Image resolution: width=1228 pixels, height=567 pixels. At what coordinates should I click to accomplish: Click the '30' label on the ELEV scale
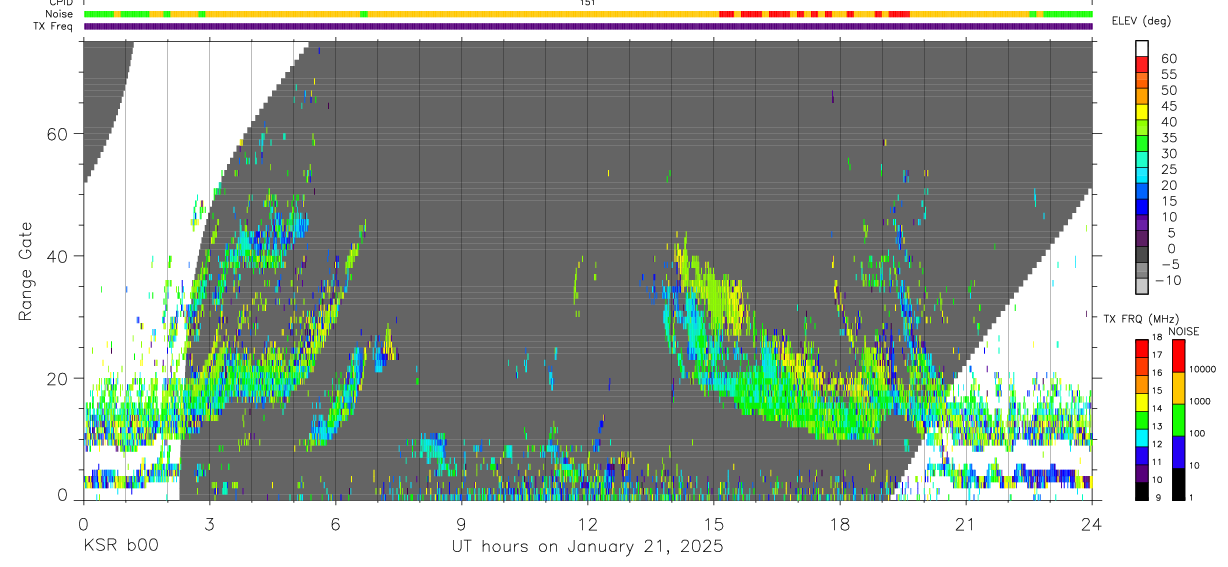[1168, 153]
